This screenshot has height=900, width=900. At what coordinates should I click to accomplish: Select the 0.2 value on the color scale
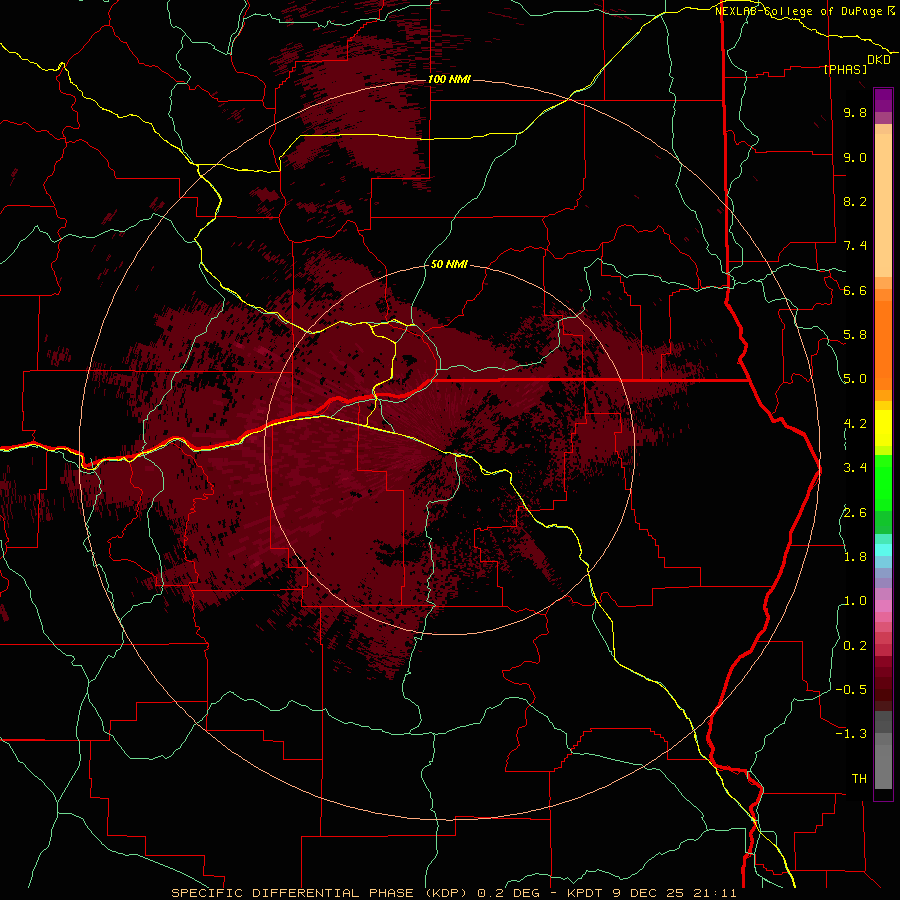point(855,646)
